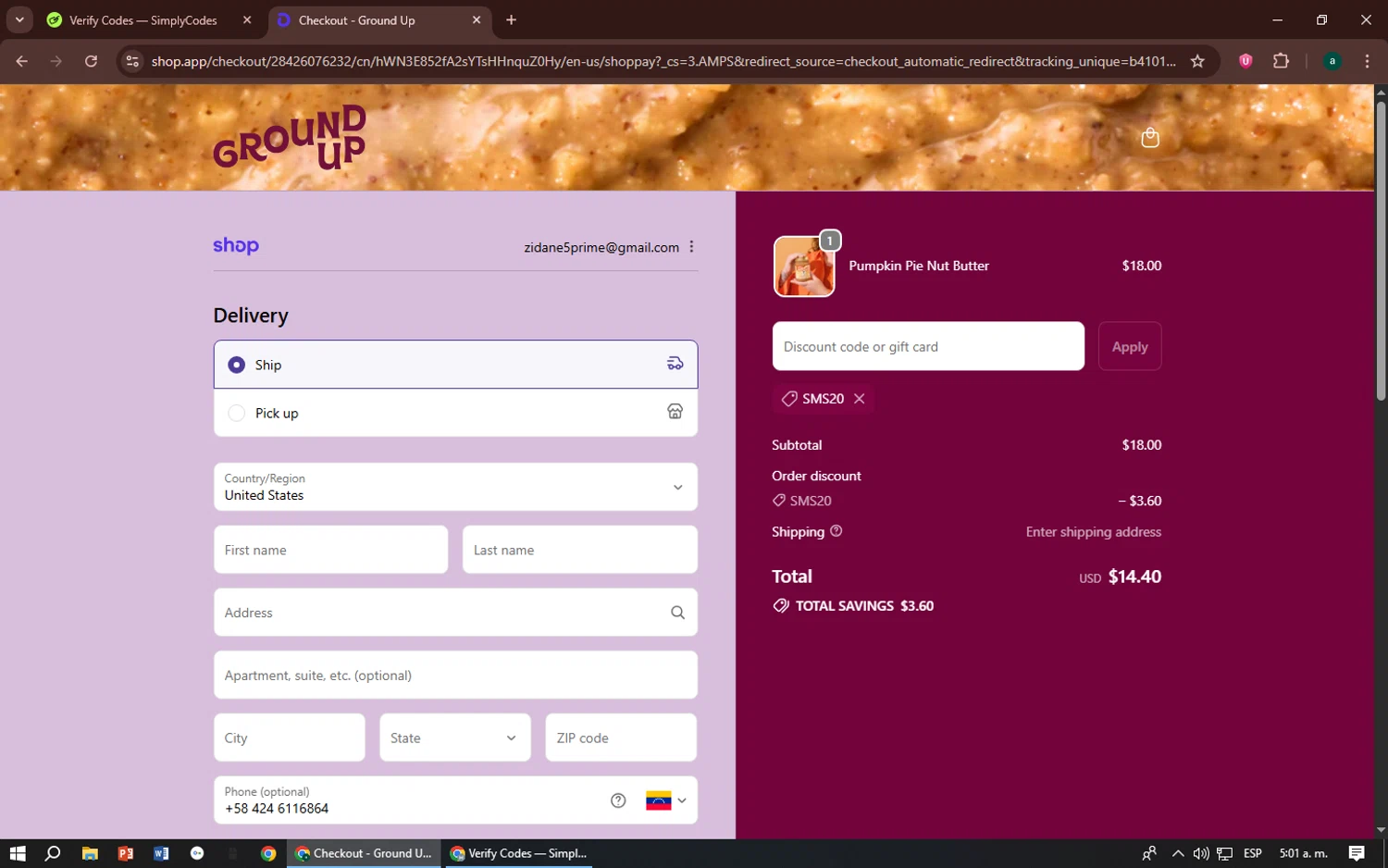The image size is (1388, 868).
Task: Click the delivery truck icon in Ship row
Action: [675, 364]
